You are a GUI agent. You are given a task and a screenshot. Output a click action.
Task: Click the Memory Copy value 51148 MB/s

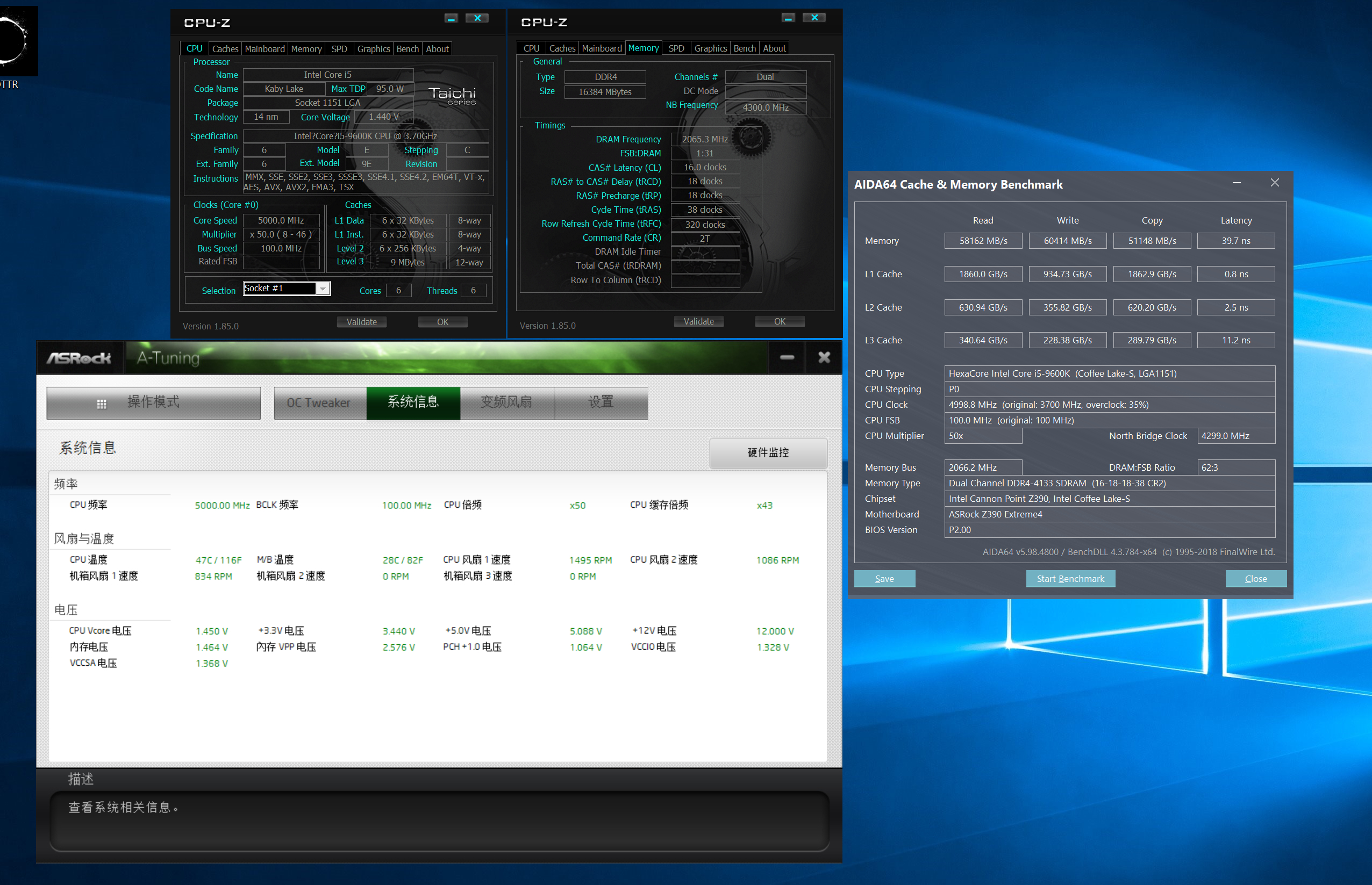[x=1152, y=241]
